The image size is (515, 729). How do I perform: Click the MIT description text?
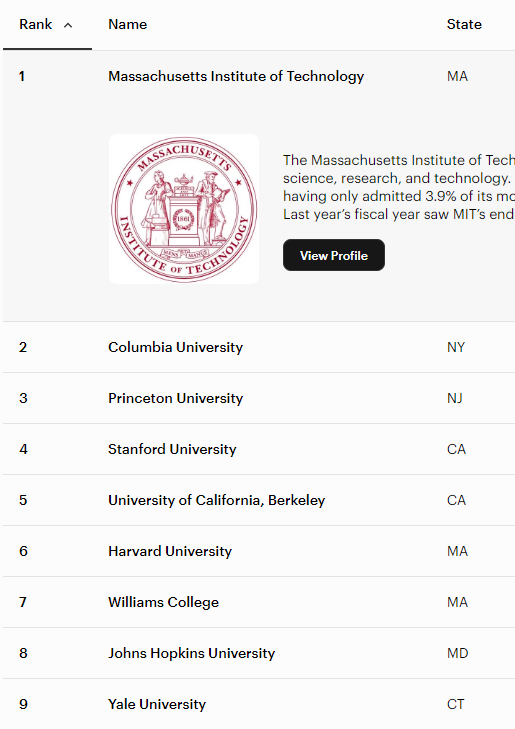tap(399, 187)
